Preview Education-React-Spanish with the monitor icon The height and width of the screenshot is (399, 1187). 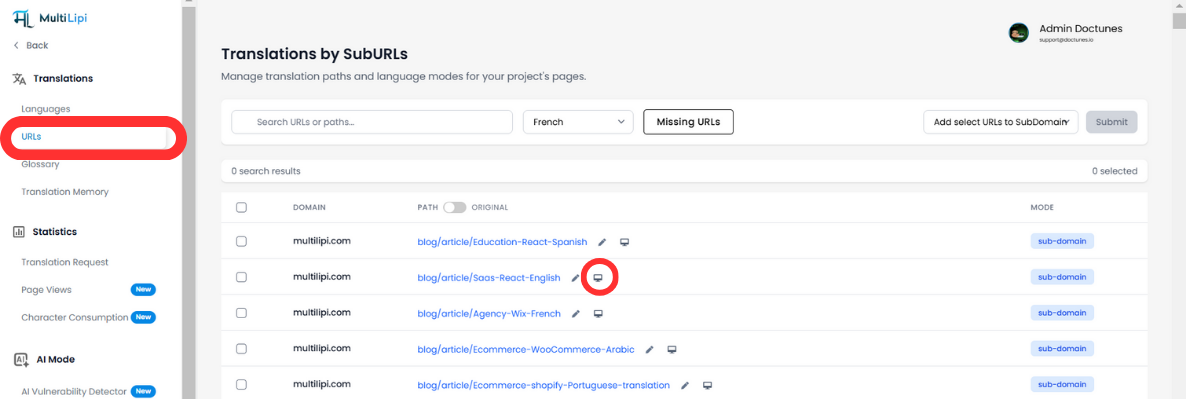[625, 242]
